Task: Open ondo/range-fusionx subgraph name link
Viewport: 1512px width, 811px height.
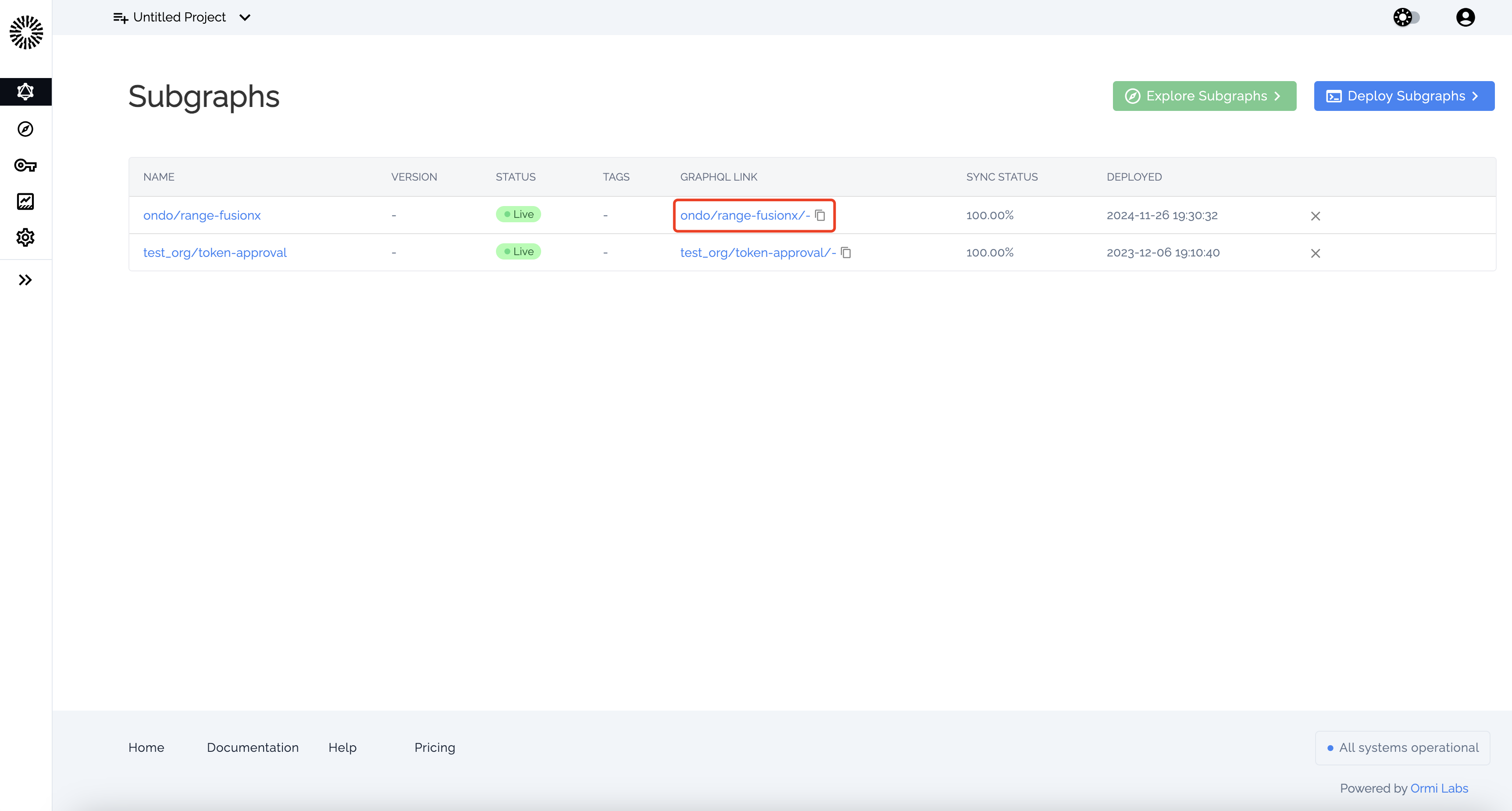Action: pyautogui.click(x=202, y=215)
